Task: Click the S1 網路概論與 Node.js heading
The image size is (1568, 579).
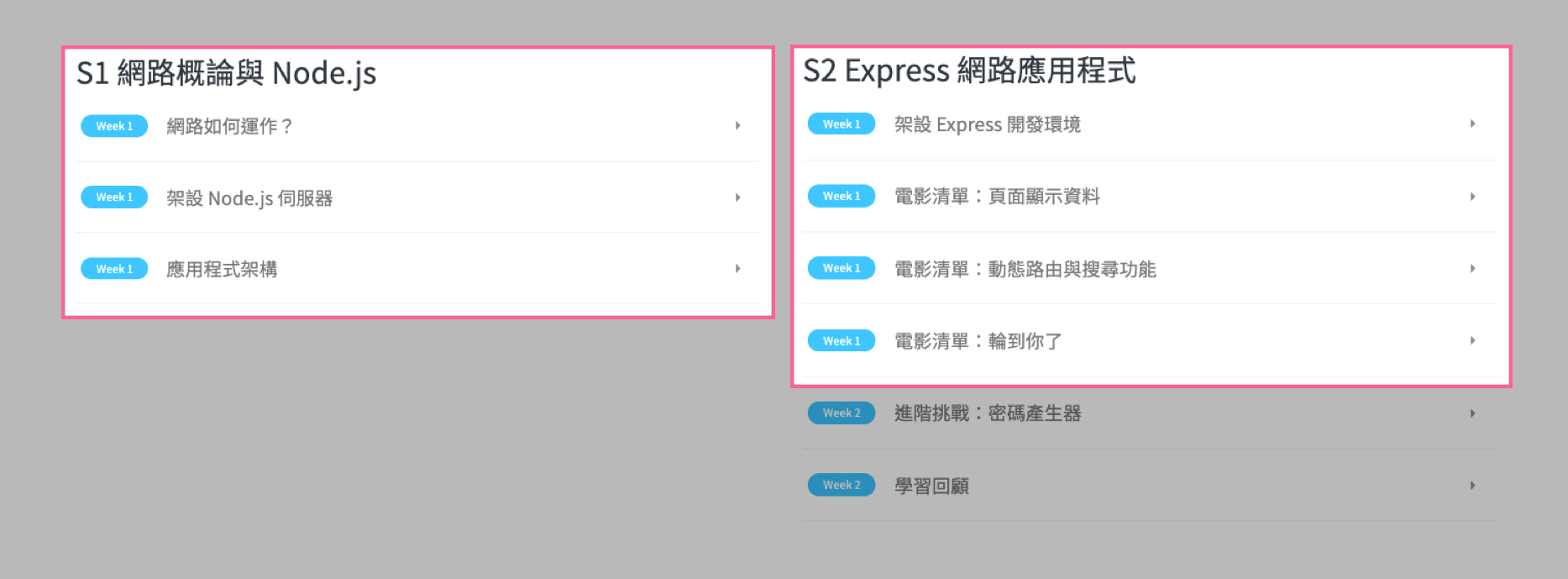Action: point(226,73)
